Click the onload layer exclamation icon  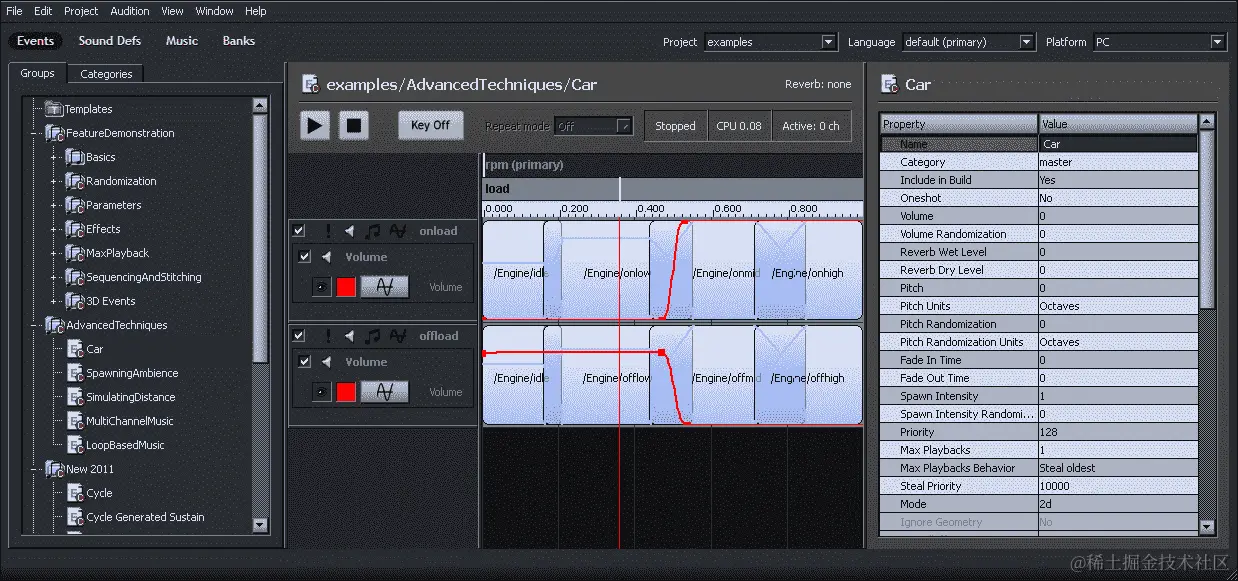point(327,231)
